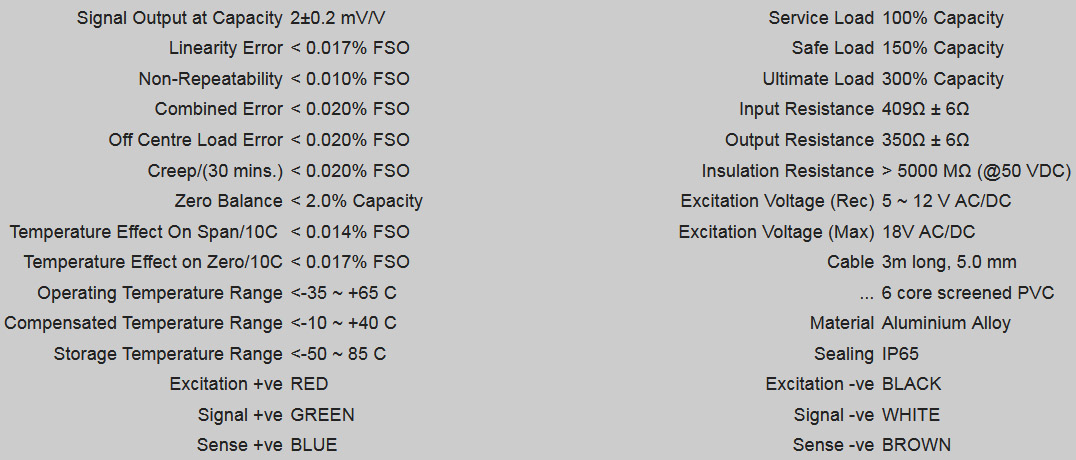Screen dimensions: 1076x460
Task: Click the Excitation +ve RED value
Action: 309,384
